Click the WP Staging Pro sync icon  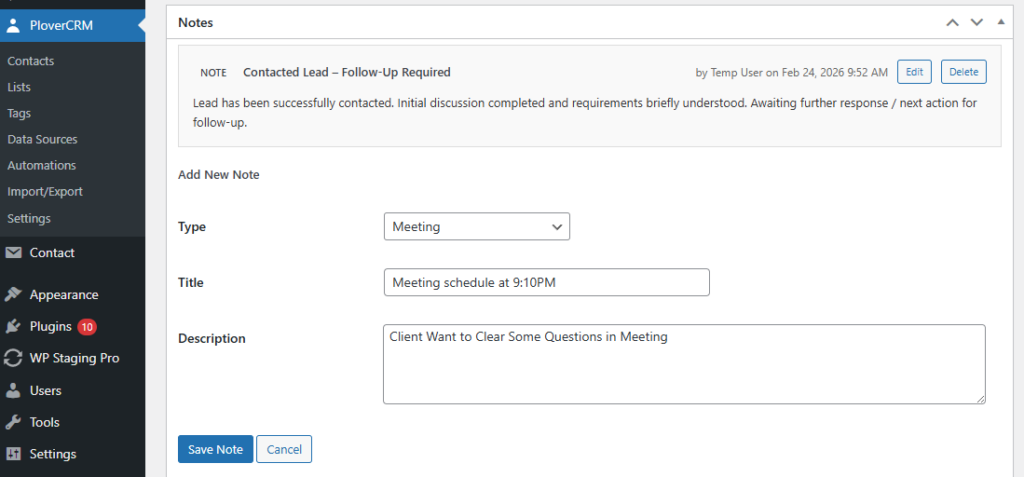pyautogui.click(x=14, y=358)
